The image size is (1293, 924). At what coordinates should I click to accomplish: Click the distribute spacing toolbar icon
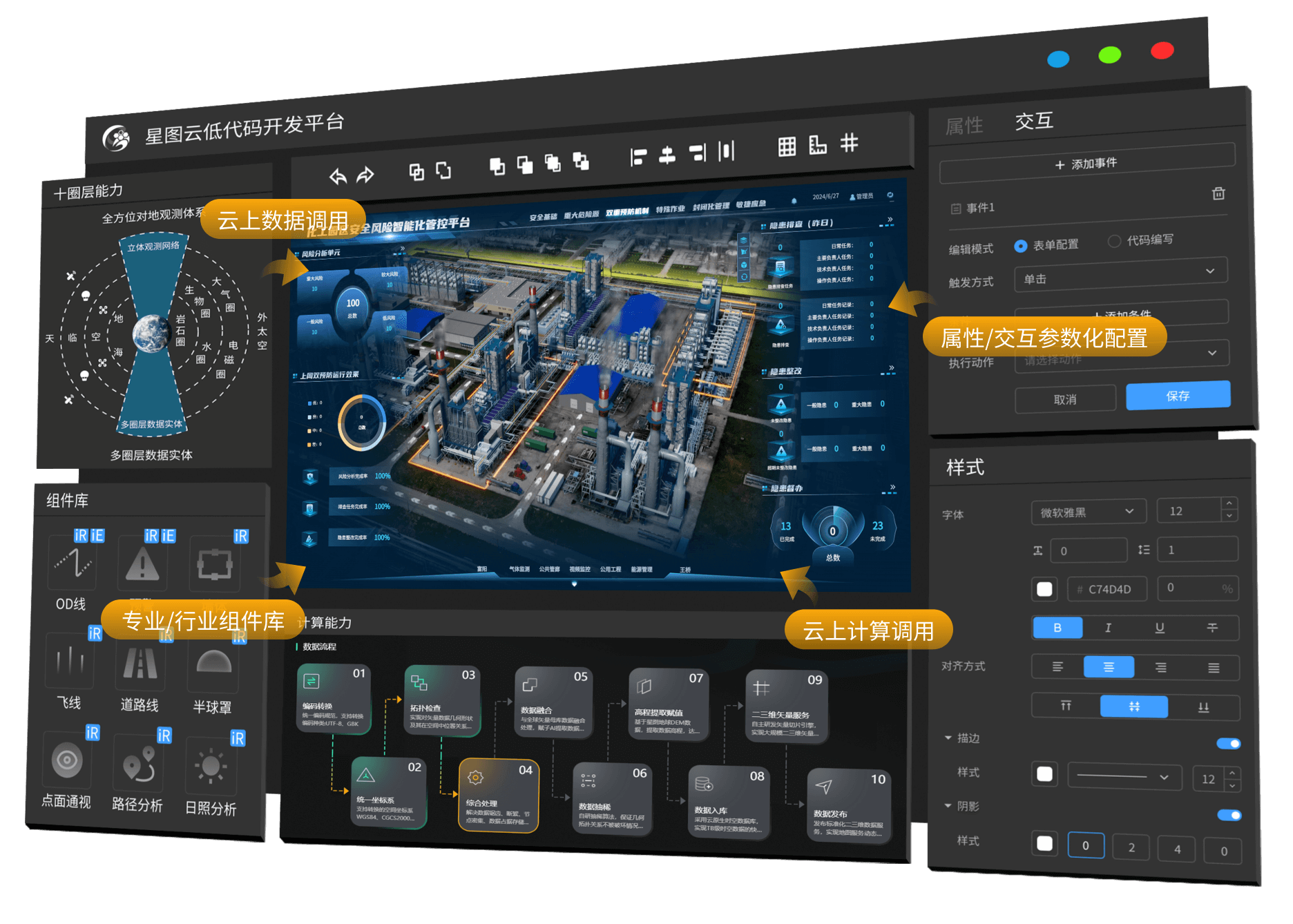726,151
